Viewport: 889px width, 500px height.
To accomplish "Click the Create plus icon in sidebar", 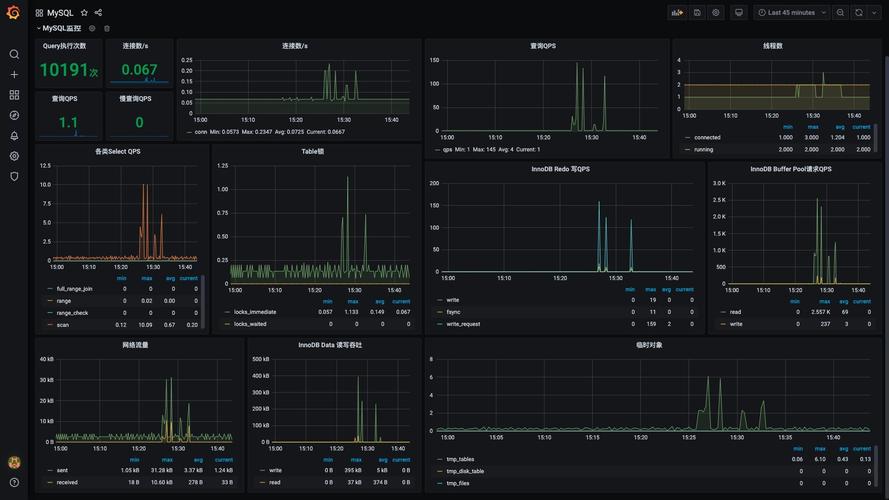I will point(14,74).
